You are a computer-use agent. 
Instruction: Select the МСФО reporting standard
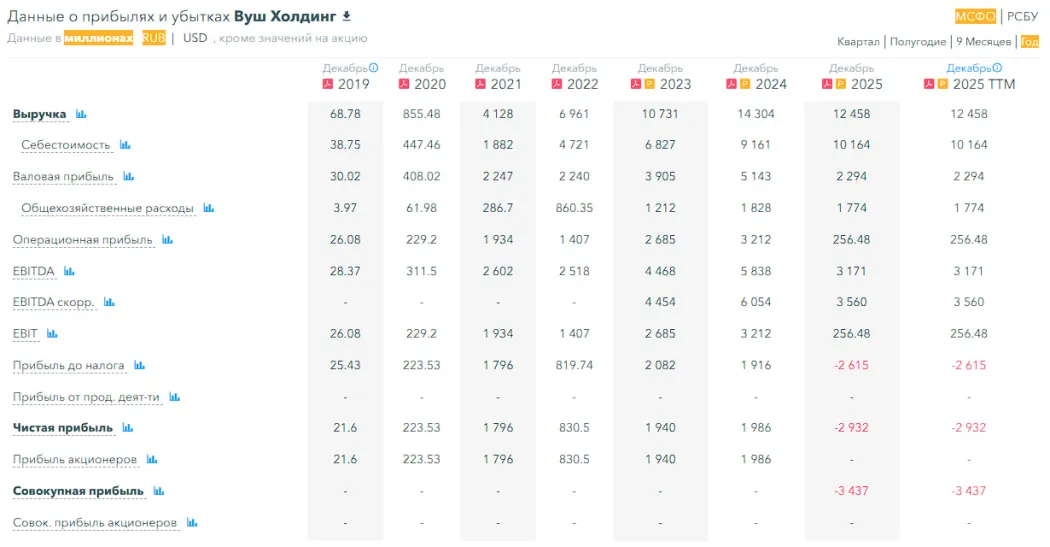974,16
